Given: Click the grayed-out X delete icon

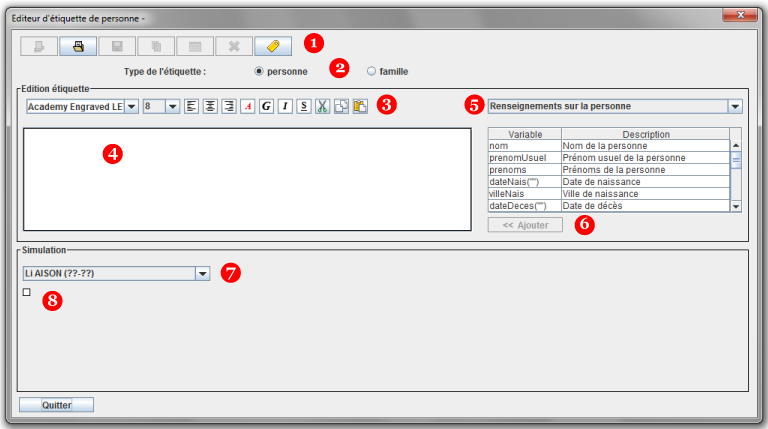Looking at the screenshot, I should tap(234, 47).
